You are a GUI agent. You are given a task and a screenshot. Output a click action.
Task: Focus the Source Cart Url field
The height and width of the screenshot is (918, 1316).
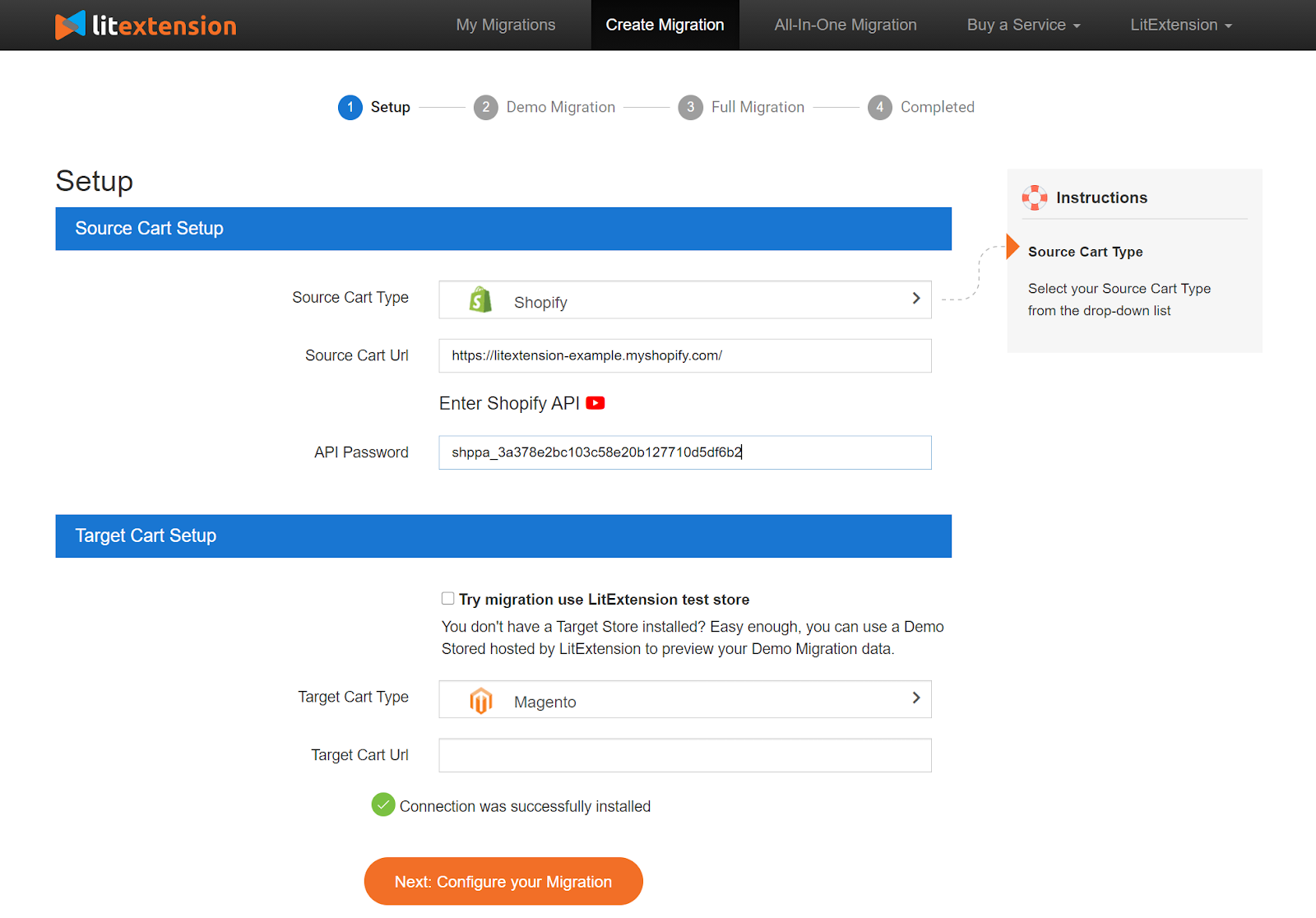685,356
